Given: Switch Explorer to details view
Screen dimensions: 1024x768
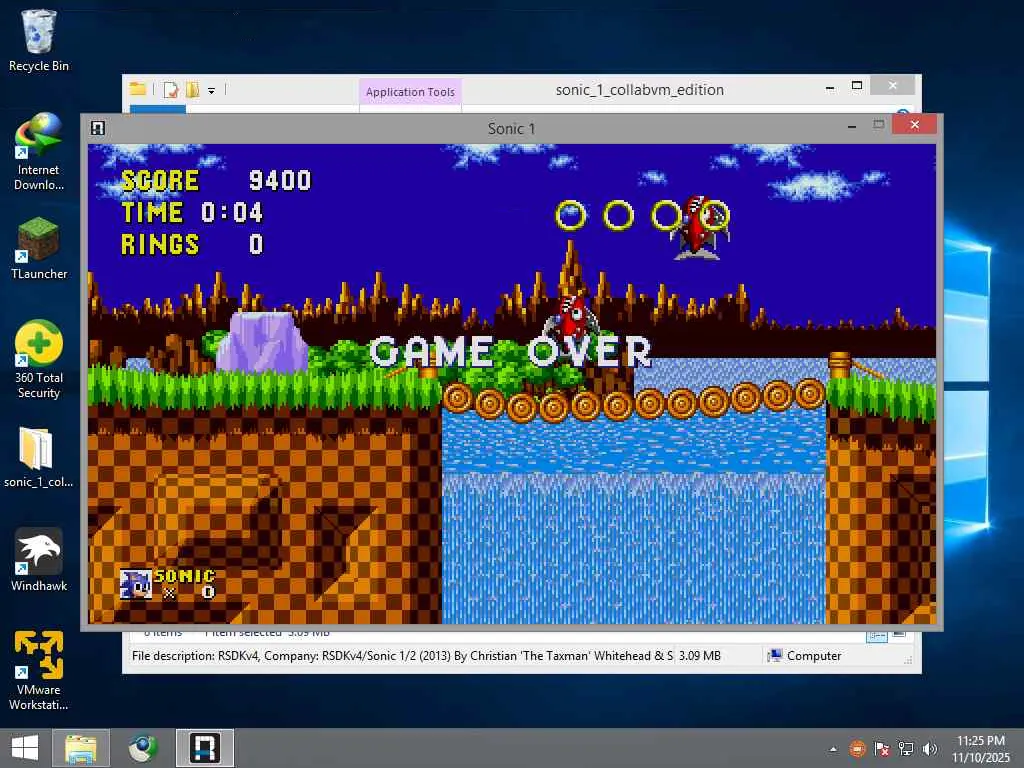Looking at the screenshot, I should point(876,636).
